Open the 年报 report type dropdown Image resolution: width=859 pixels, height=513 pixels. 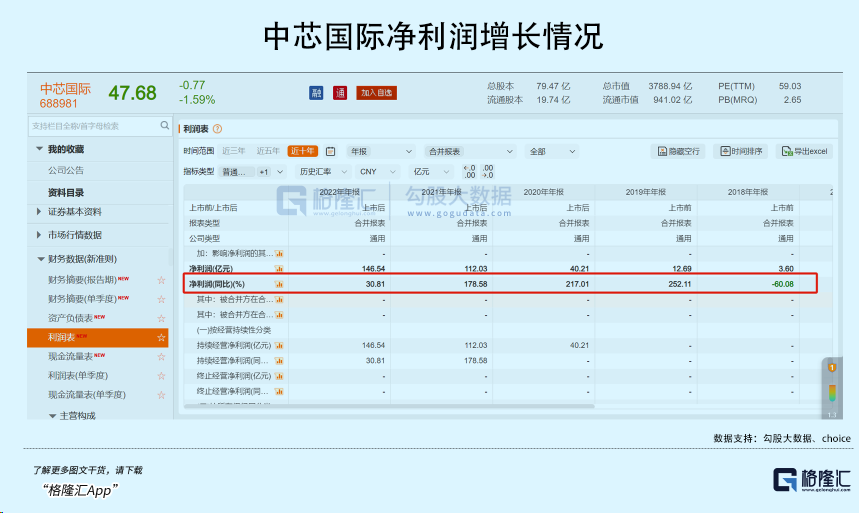tap(381, 151)
